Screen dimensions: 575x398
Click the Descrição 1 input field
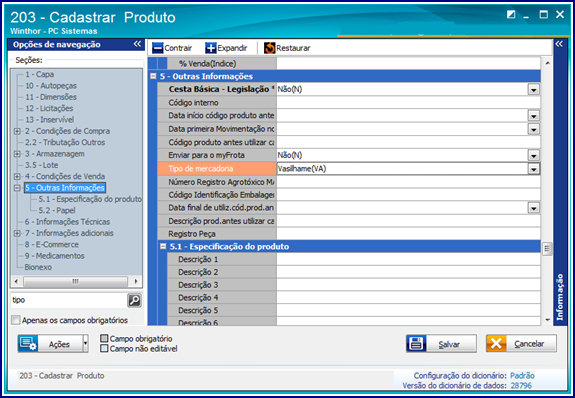(x=409, y=259)
